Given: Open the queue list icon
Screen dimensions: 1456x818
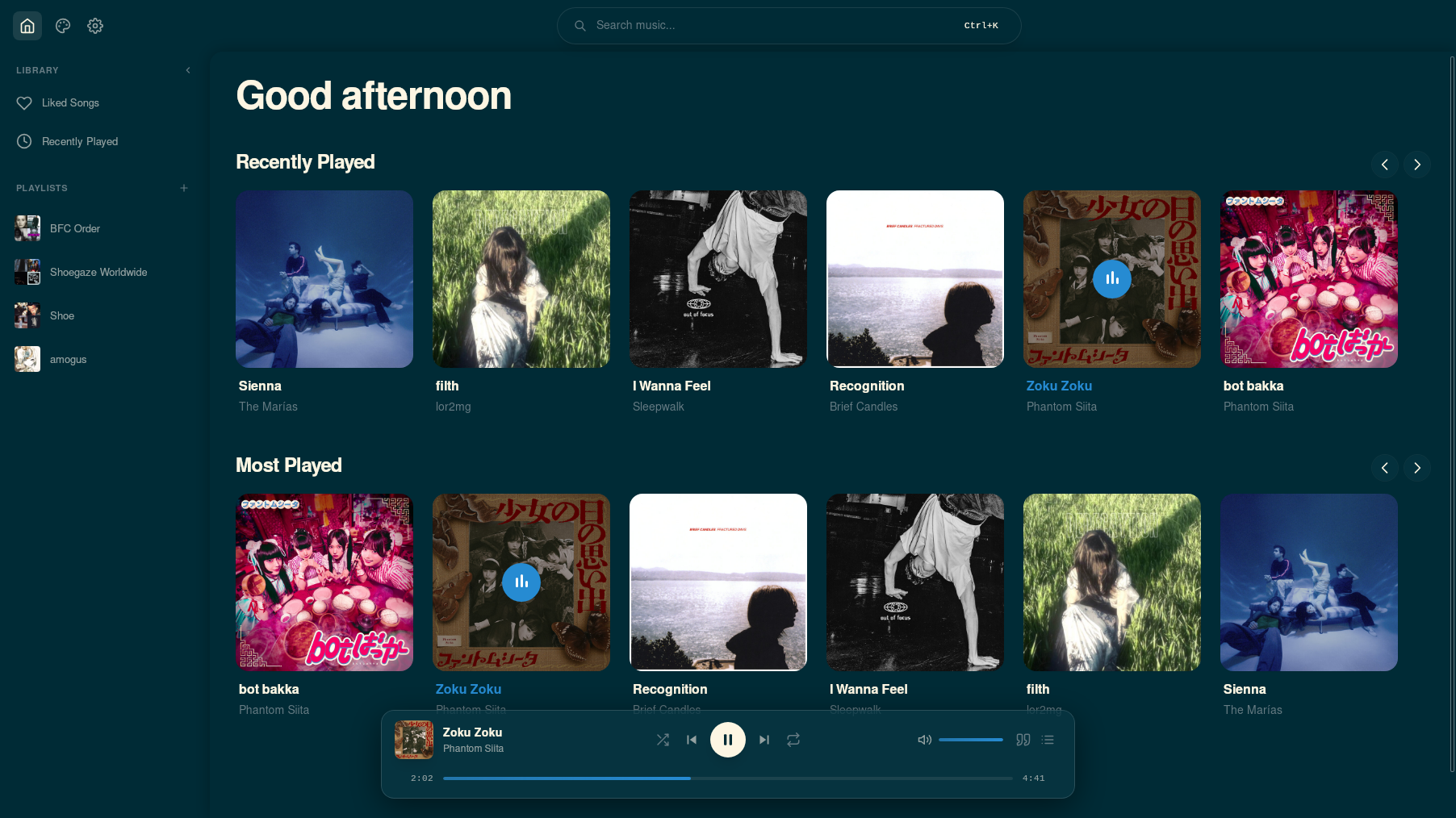Looking at the screenshot, I should [x=1048, y=740].
